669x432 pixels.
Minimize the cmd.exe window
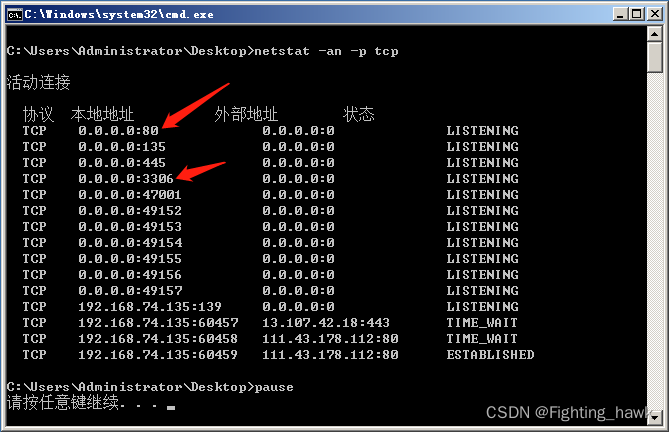click(620, 14)
